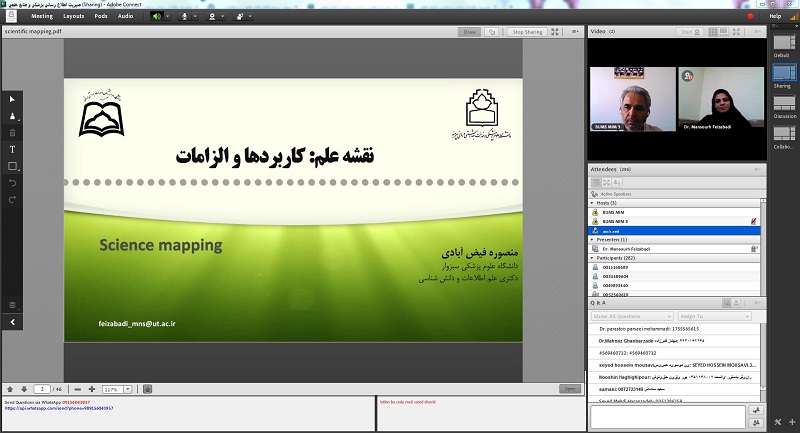Zoom out the document with minus
This screenshot has width=800, height=433.
coord(78,389)
